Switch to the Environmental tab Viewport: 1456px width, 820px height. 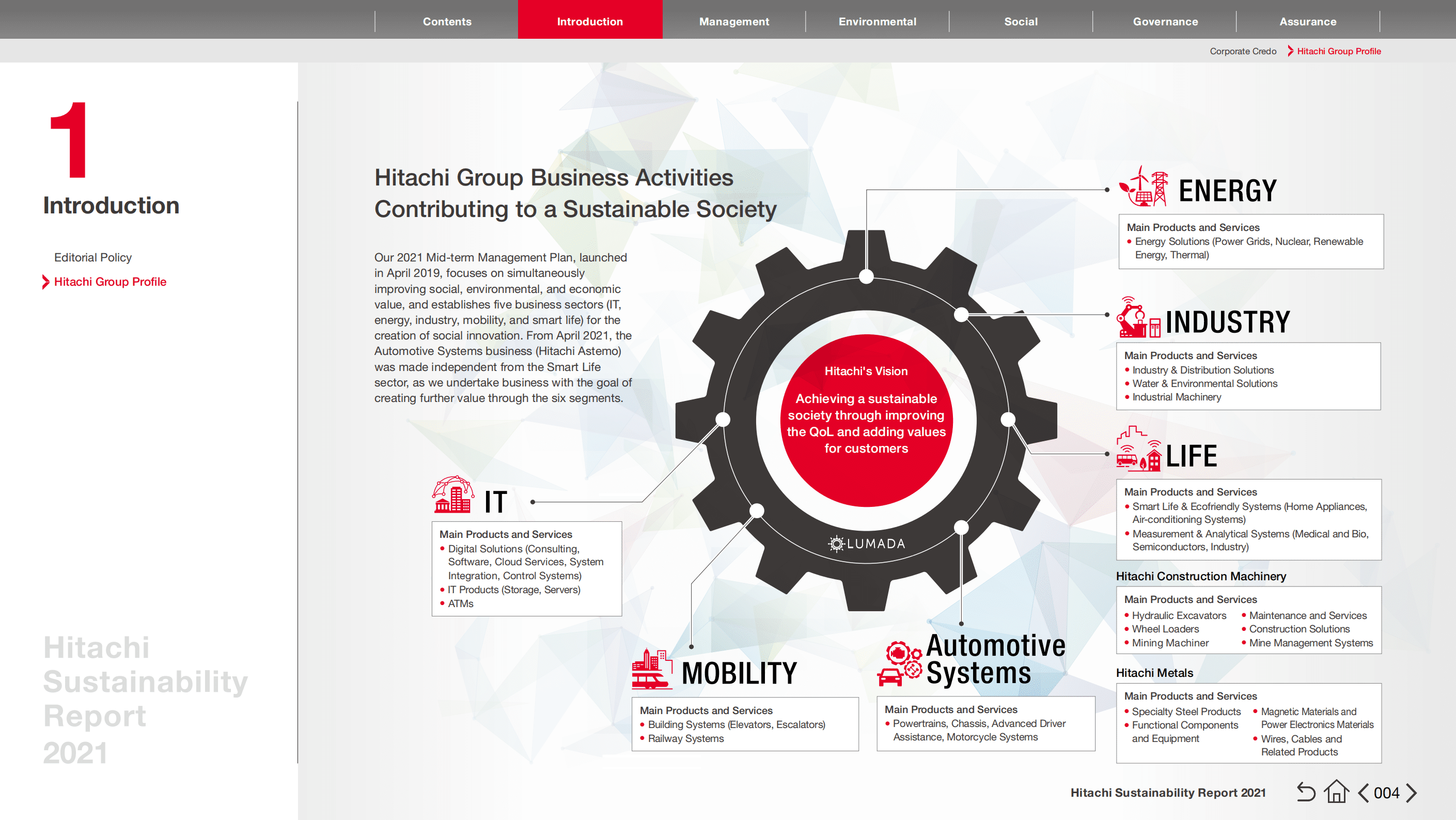[877, 22]
